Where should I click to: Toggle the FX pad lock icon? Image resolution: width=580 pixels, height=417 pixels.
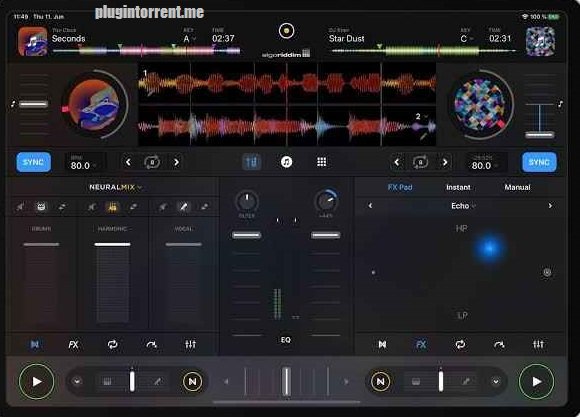[547, 273]
